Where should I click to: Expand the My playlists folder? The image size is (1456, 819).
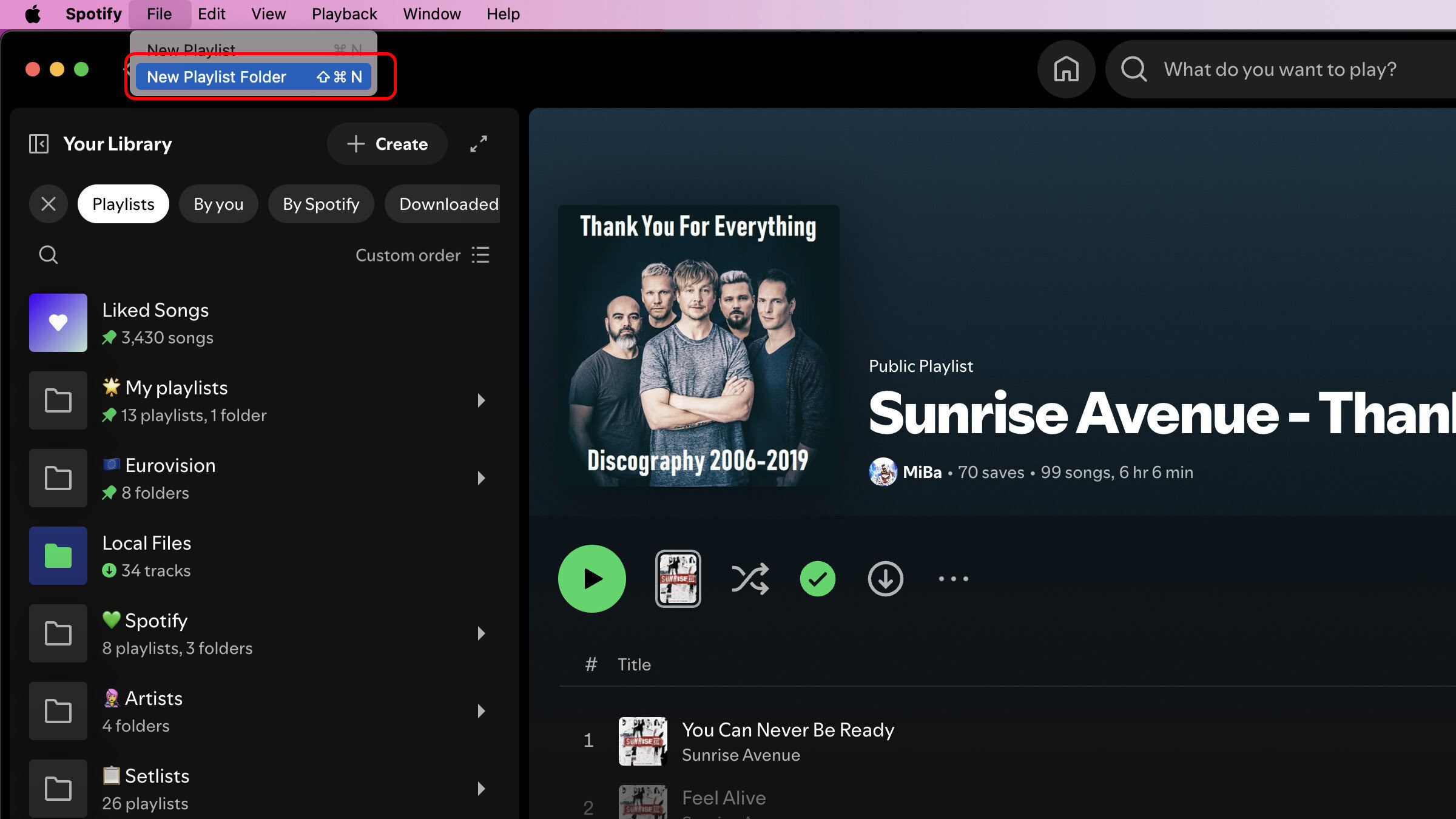click(x=481, y=400)
